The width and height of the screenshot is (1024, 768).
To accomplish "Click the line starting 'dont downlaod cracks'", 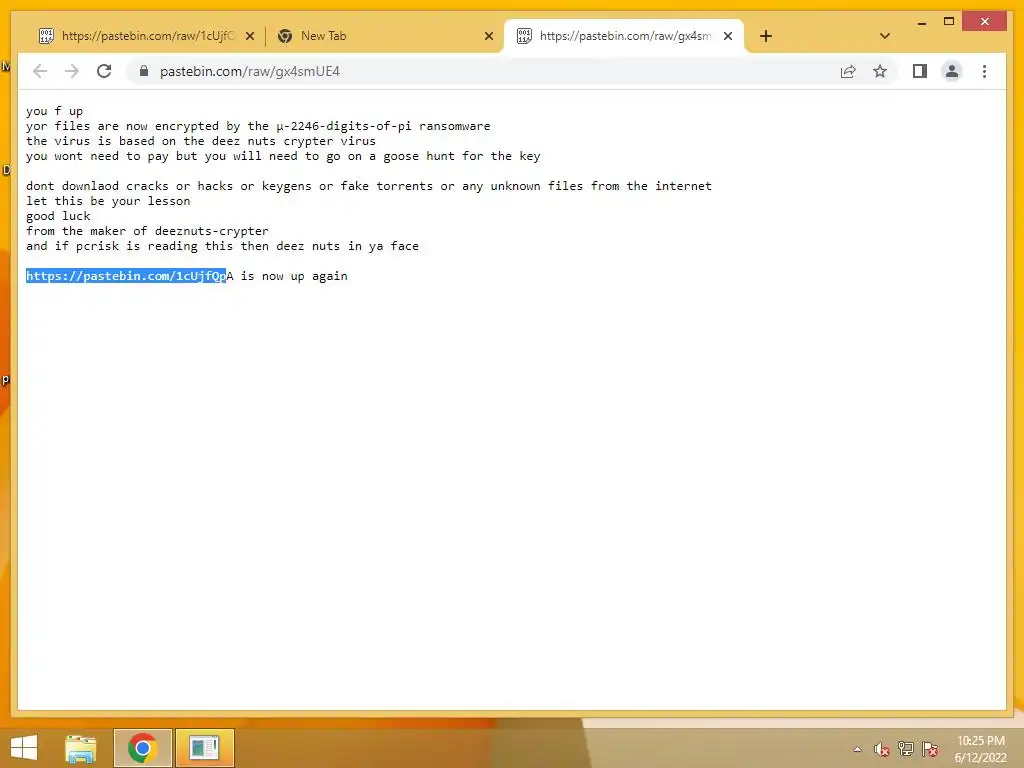I will [x=368, y=186].
